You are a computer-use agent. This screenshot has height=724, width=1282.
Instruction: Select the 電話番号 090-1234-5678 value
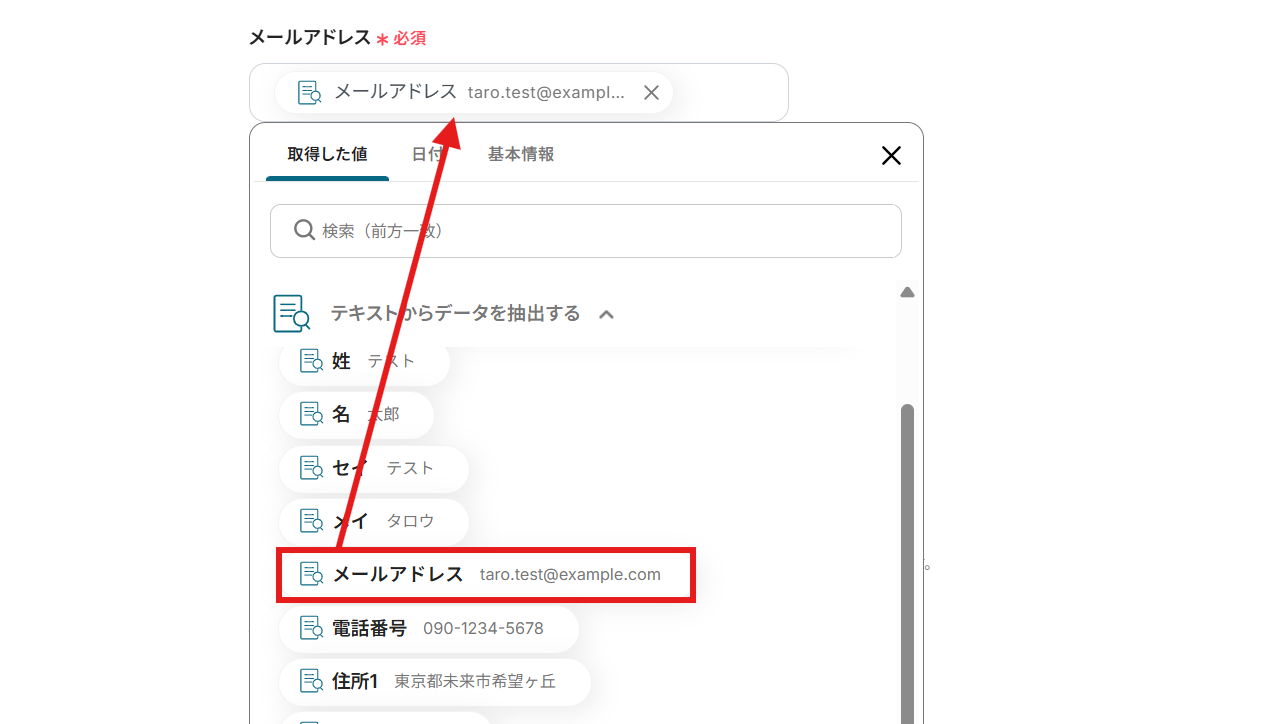428,628
